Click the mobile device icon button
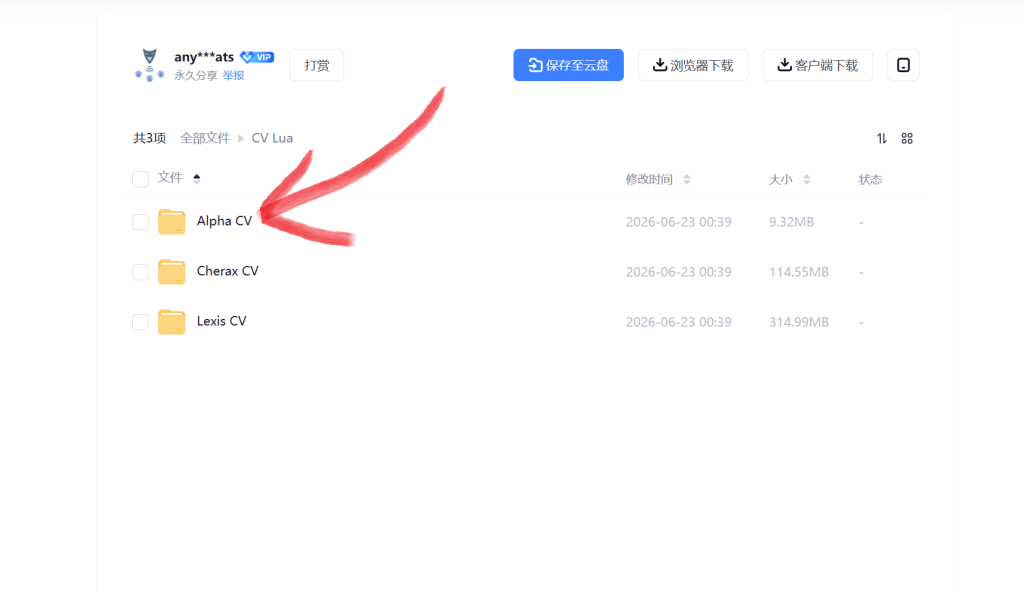Viewport: 1024px width, 592px height. tap(903, 65)
